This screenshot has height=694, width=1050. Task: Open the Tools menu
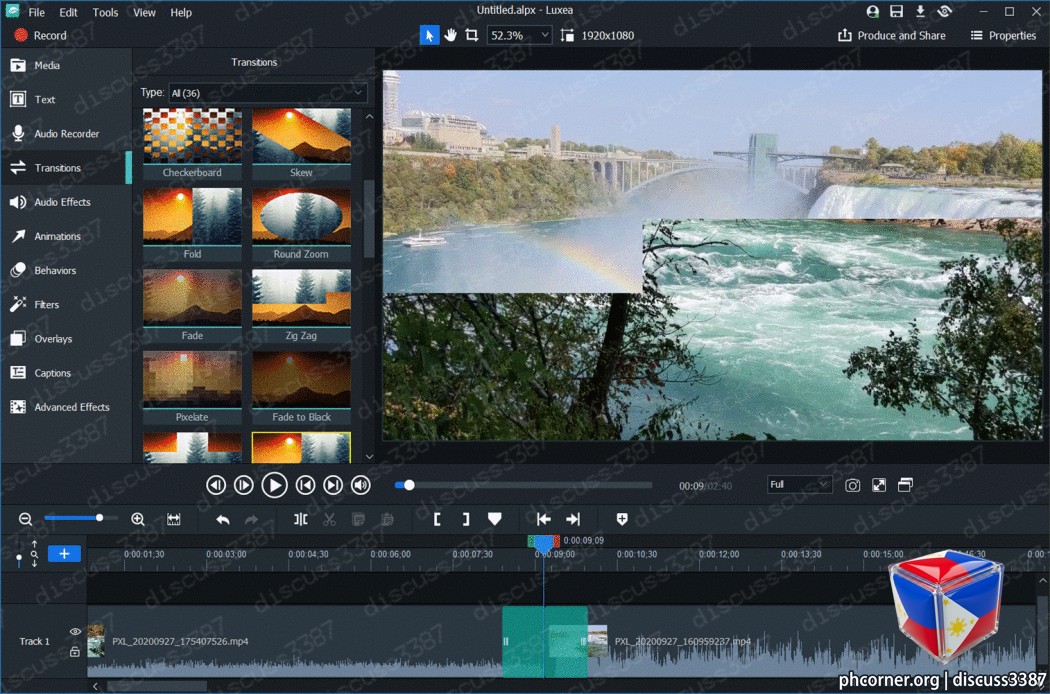[x=105, y=12]
